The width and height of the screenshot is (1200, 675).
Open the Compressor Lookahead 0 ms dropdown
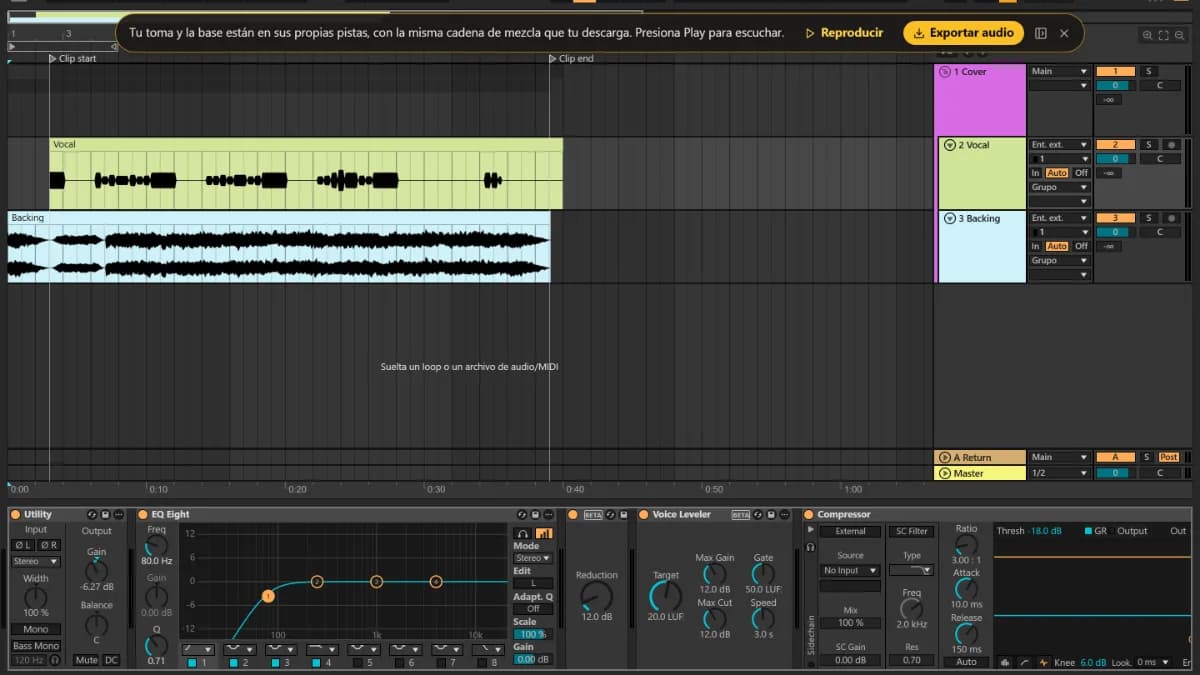pyautogui.click(x=1152, y=662)
